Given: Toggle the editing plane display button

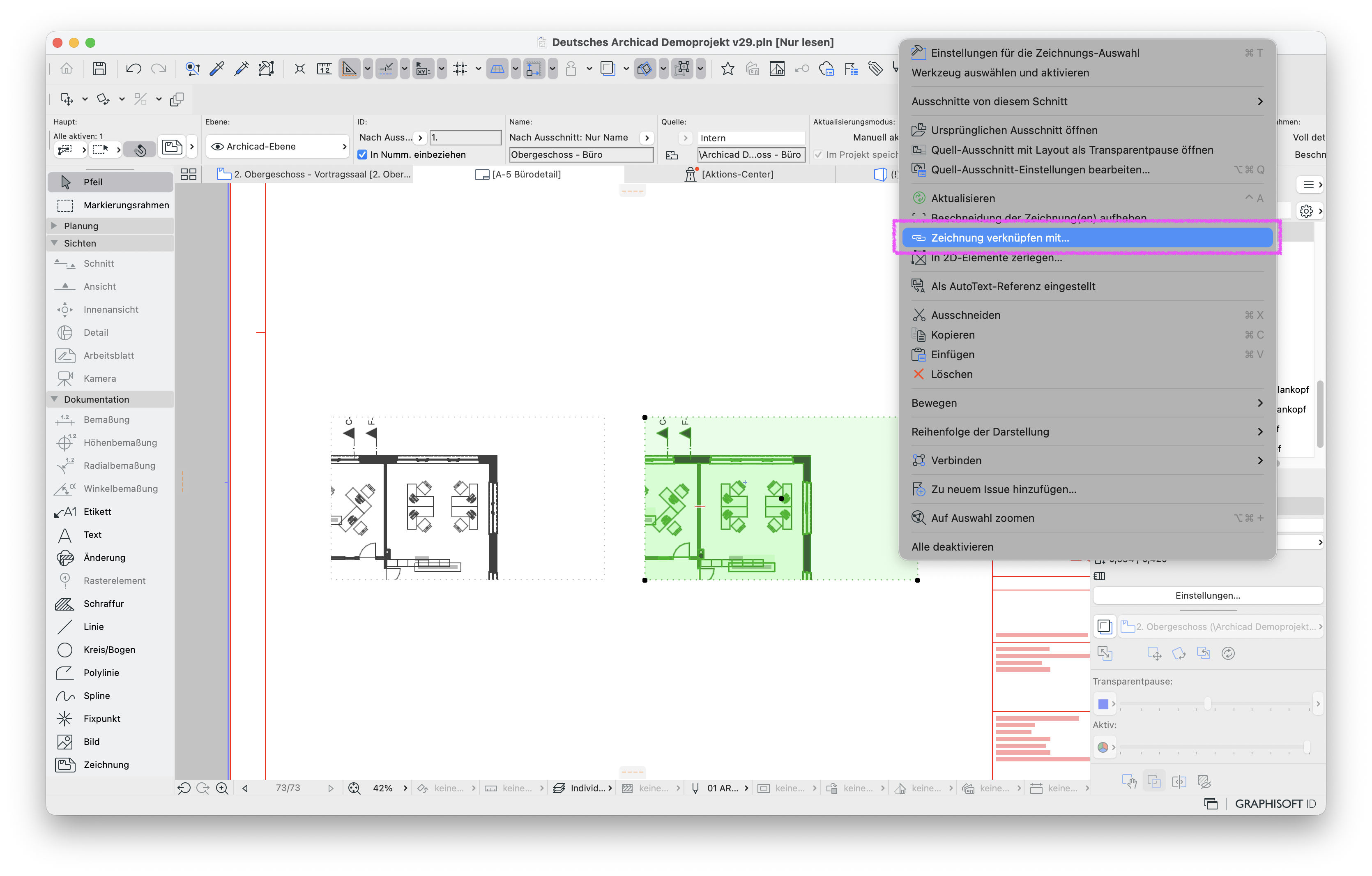Looking at the screenshot, I should pyautogui.click(x=497, y=69).
